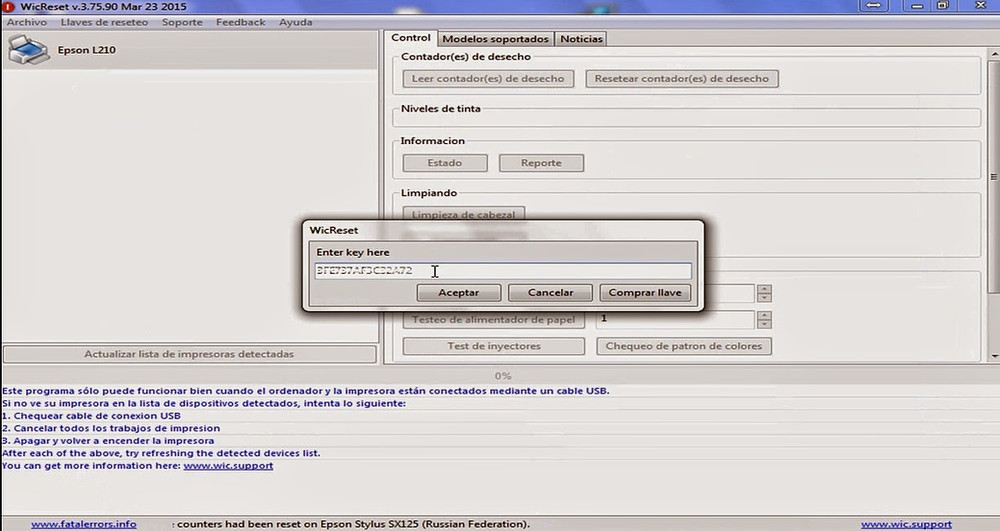Open the www.fatalerrors.info link
Viewport: 1000px width, 531px height.
tap(84, 524)
